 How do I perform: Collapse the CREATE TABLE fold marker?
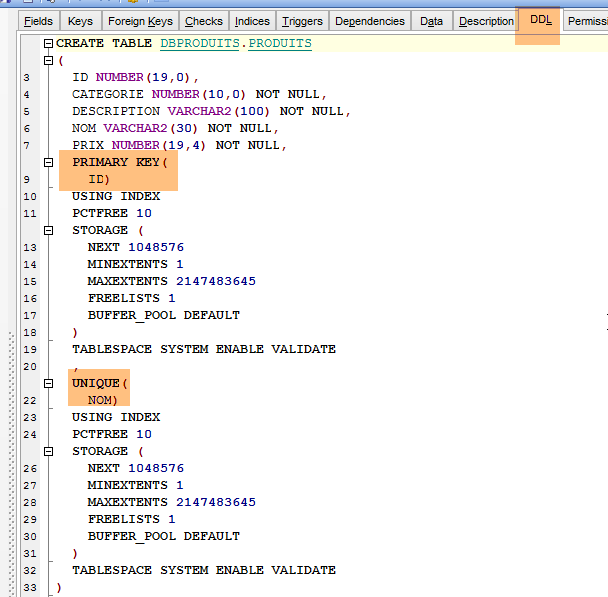48,44
